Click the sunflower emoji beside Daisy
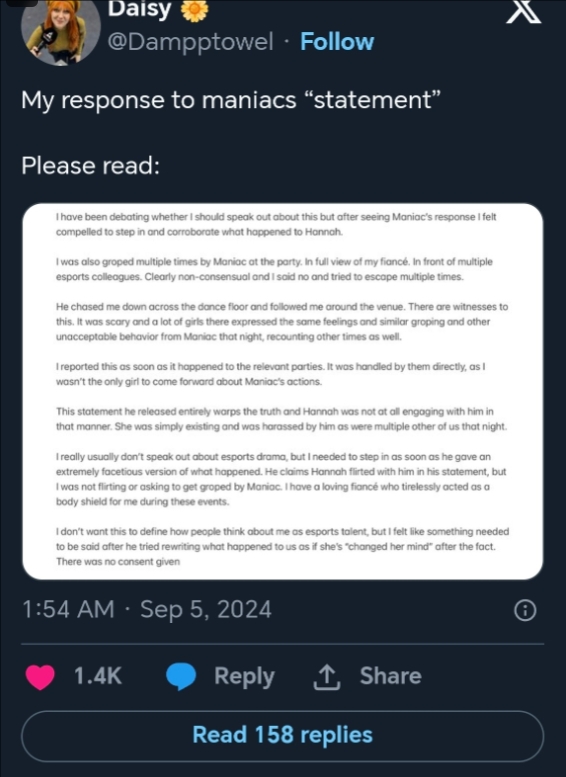The width and height of the screenshot is (566, 777). pos(195,10)
